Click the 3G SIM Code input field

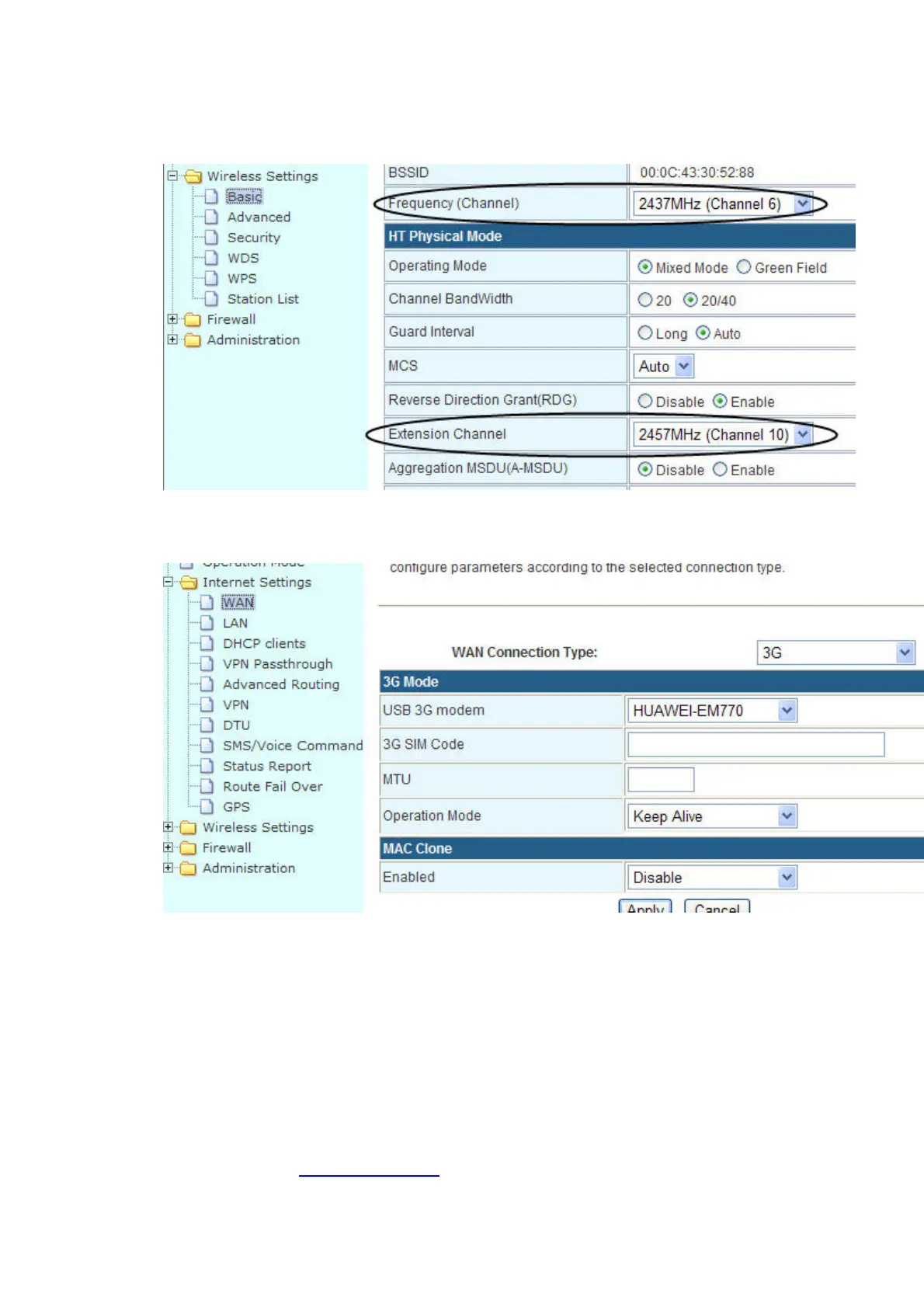pyautogui.click(x=756, y=744)
